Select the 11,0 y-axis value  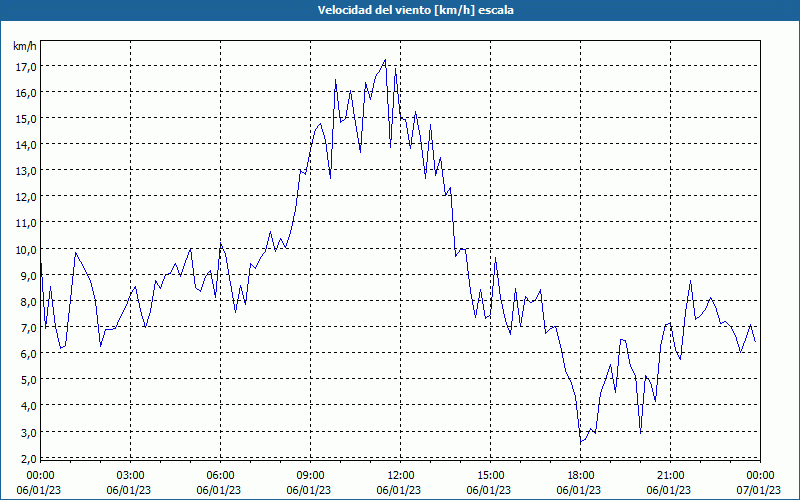[25, 223]
